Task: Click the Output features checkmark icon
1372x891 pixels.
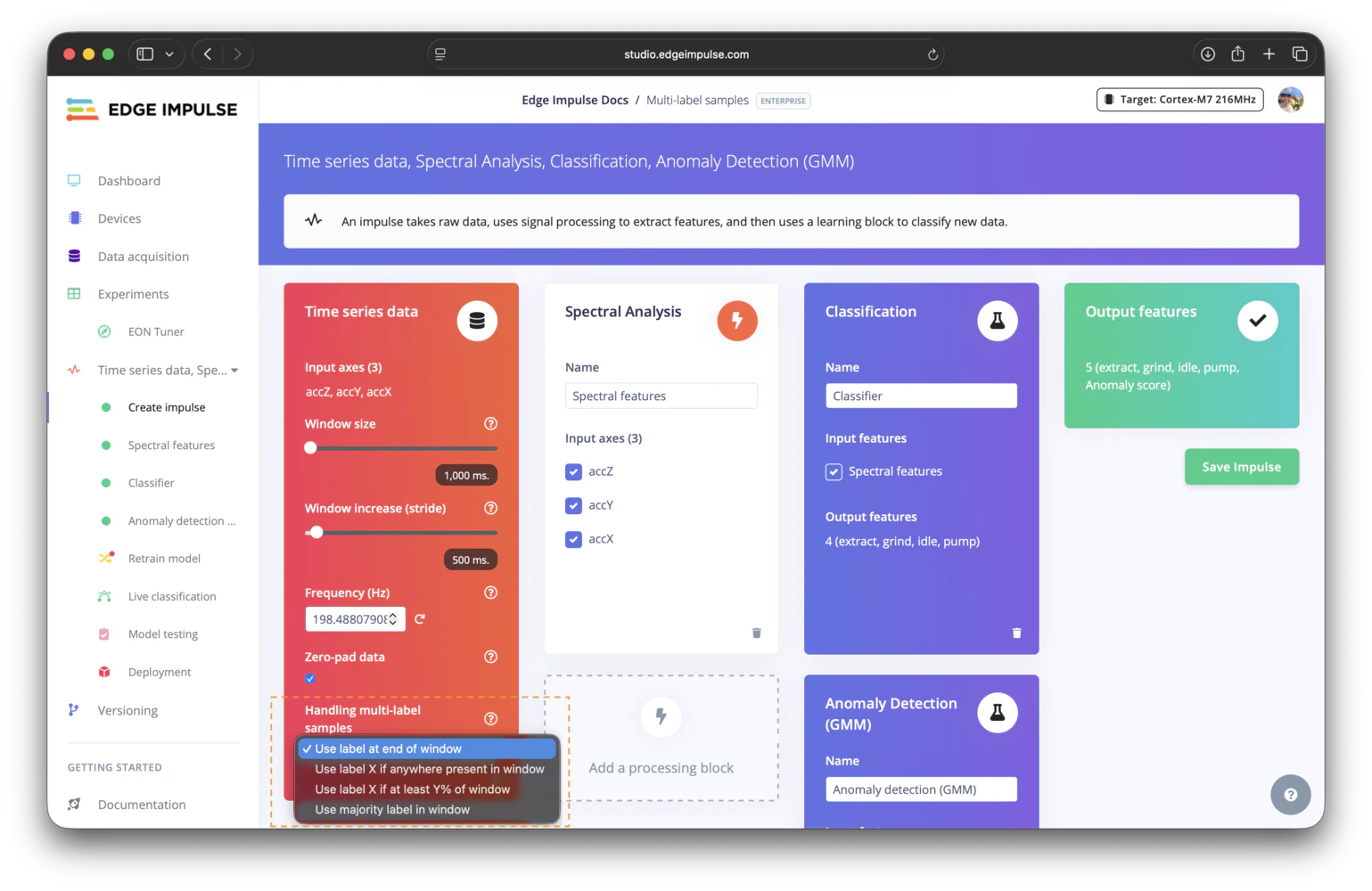Action: (1258, 321)
